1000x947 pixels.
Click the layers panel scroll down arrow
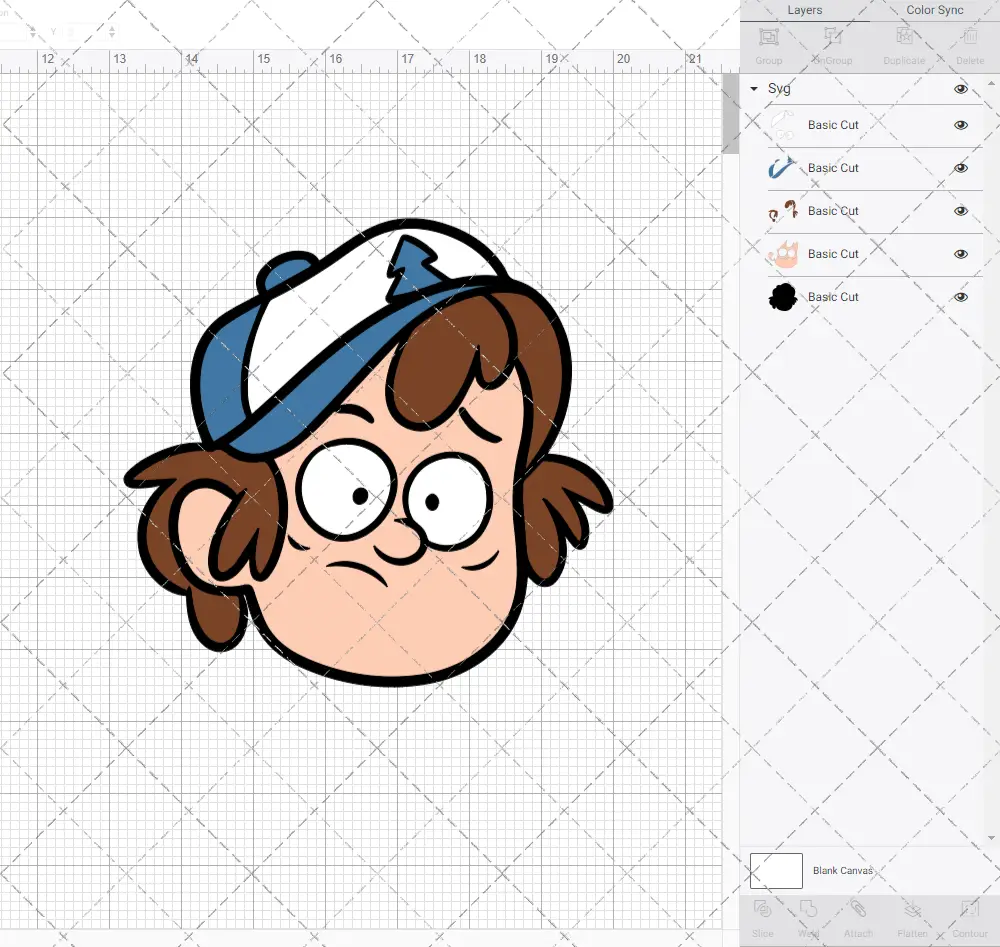click(990, 839)
